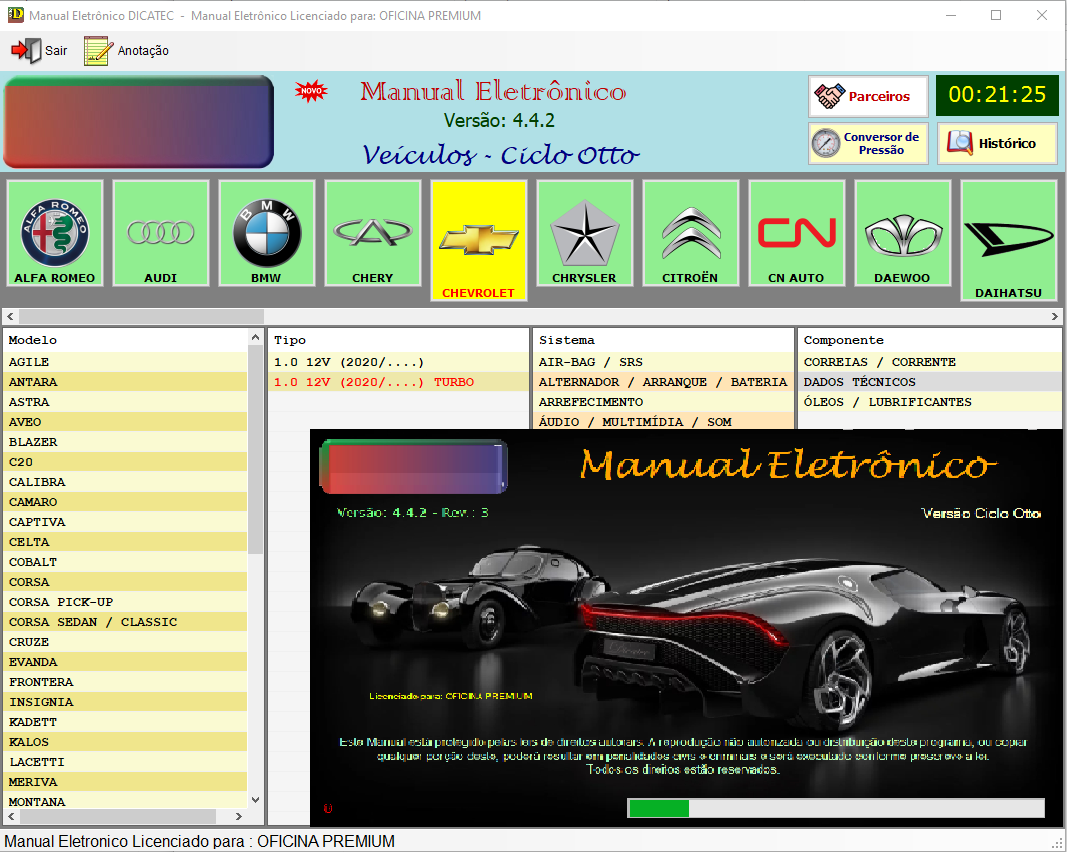Select the KALOS model
The height and width of the screenshot is (852, 1067).
point(126,742)
